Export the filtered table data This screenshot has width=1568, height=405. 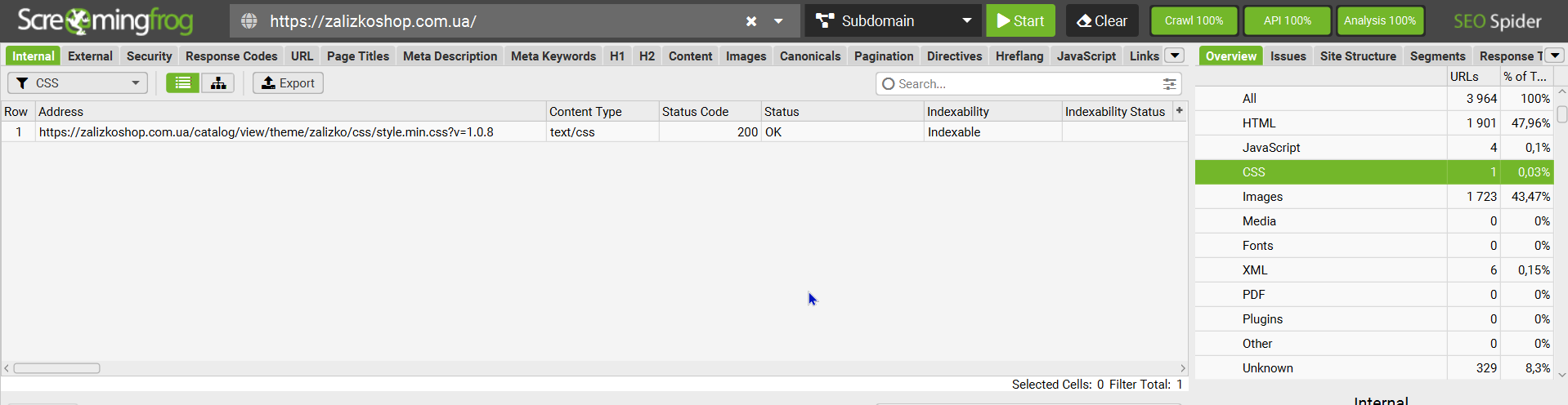point(288,82)
